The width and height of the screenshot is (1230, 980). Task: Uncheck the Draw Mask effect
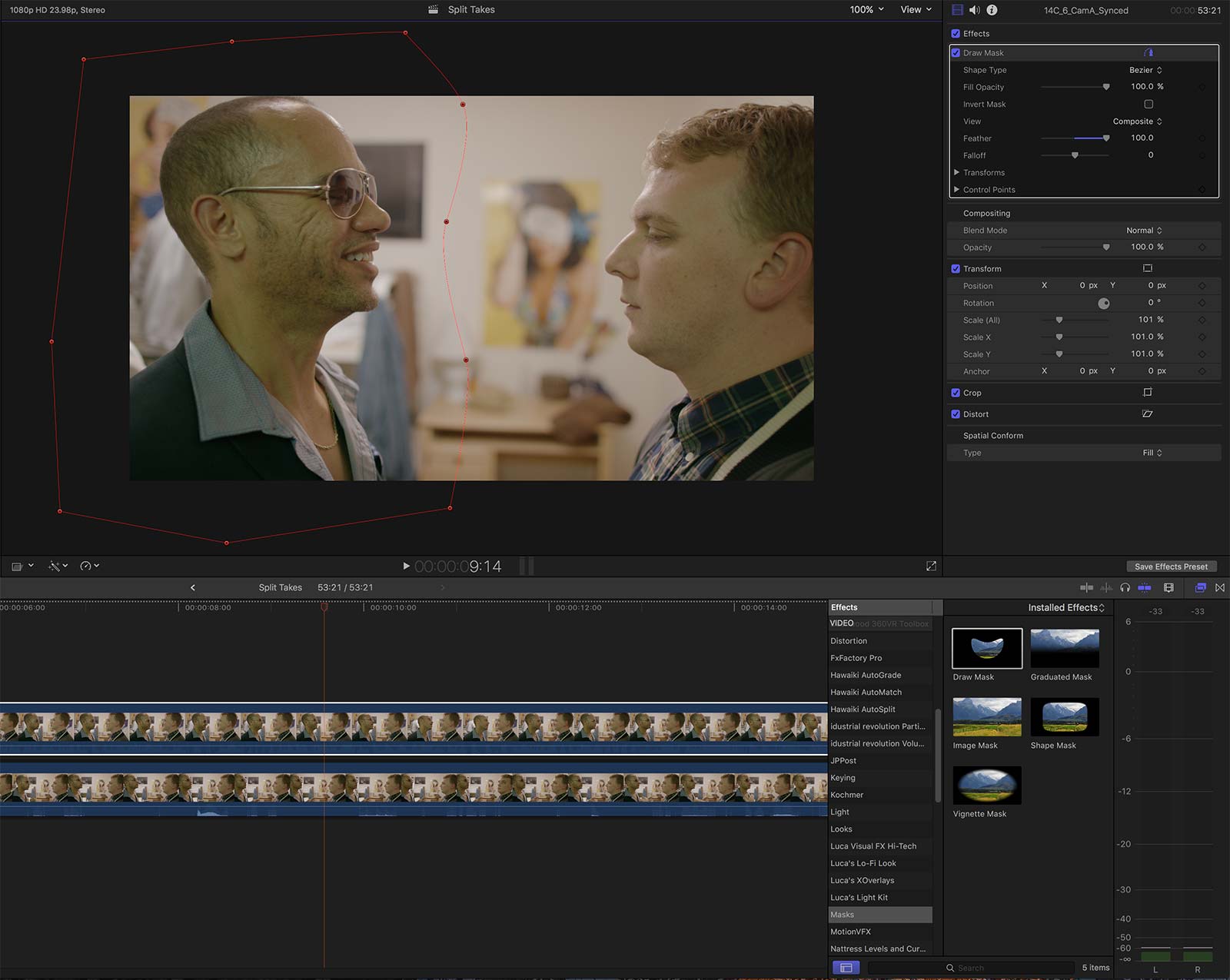pyautogui.click(x=956, y=52)
